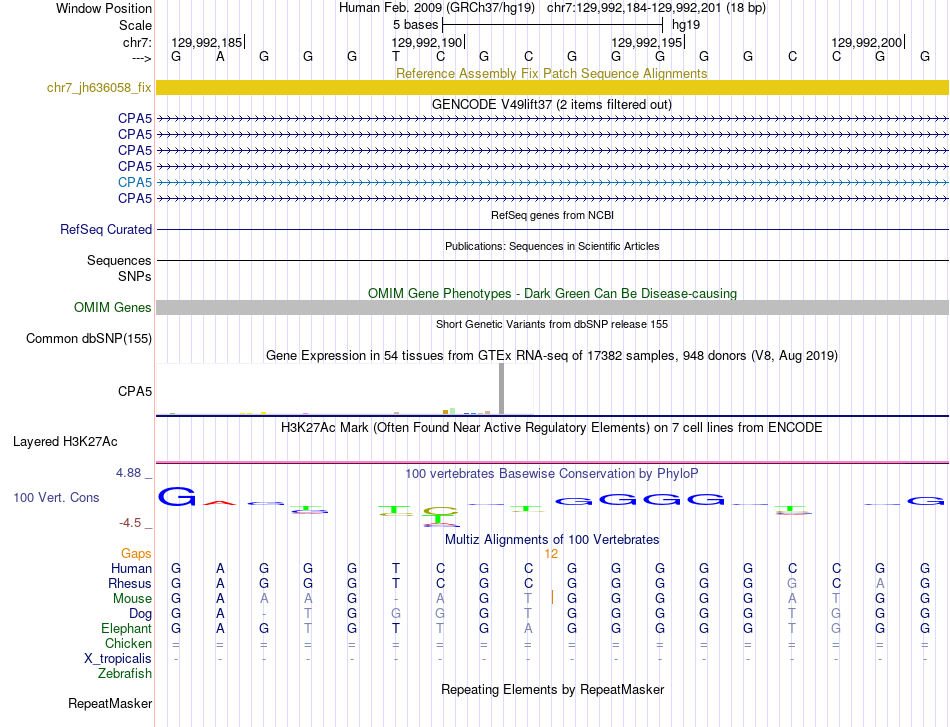Click the T base in reference sequence row
Image resolution: width=950 pixels, height=727 pixels.
pyautogui.click(x=396, y=56)
